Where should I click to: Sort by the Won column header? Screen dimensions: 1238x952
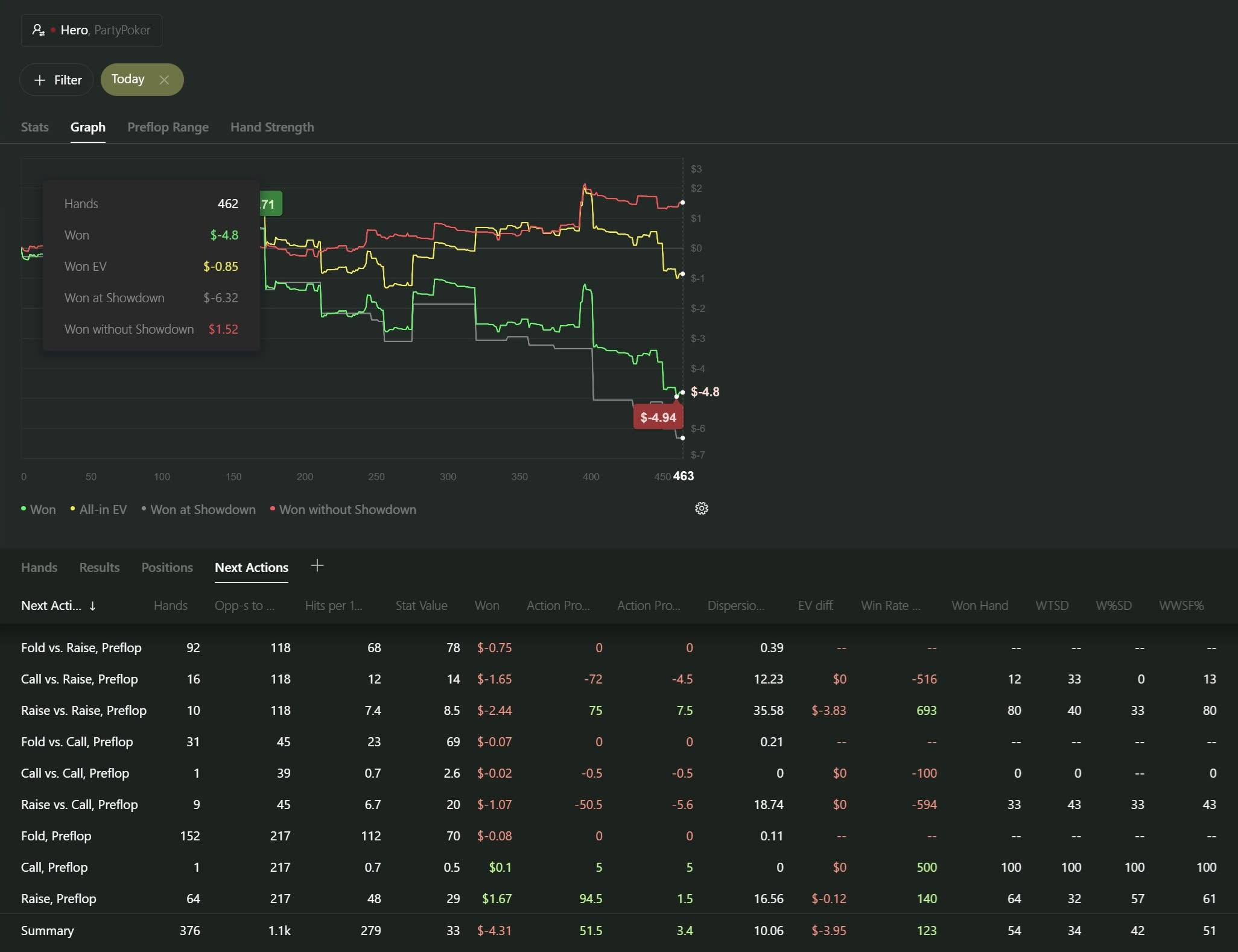tap(487, 606)
